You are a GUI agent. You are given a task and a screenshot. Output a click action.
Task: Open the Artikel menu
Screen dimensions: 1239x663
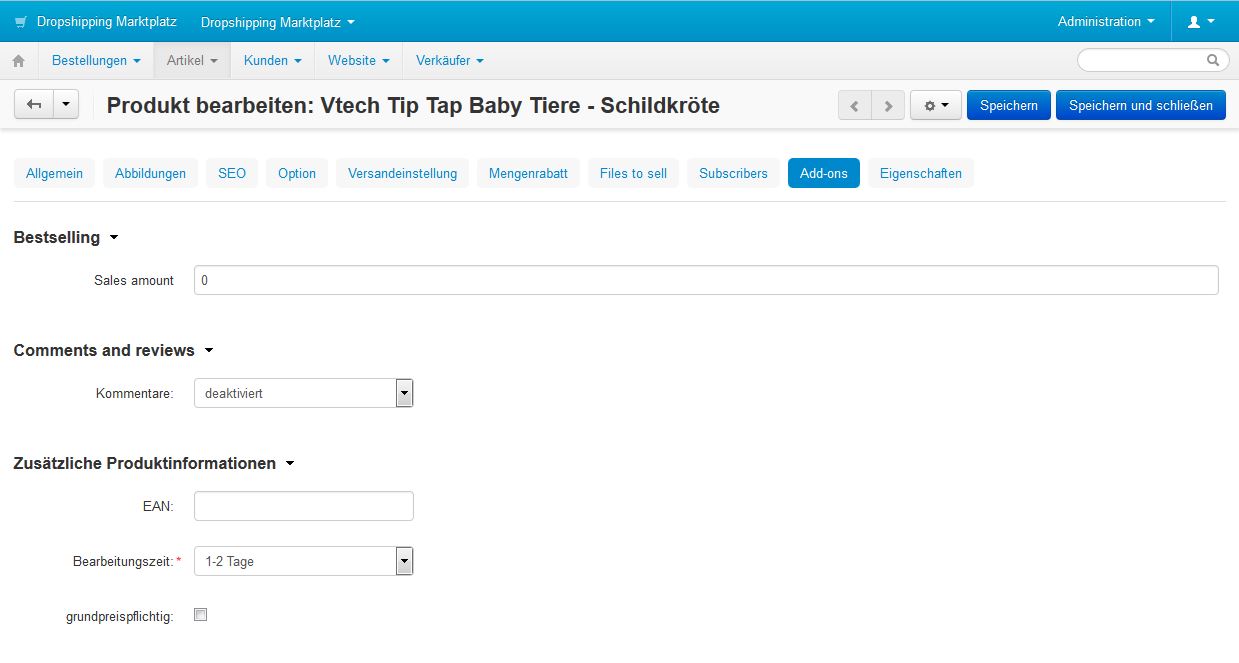(x=192, y=60)
